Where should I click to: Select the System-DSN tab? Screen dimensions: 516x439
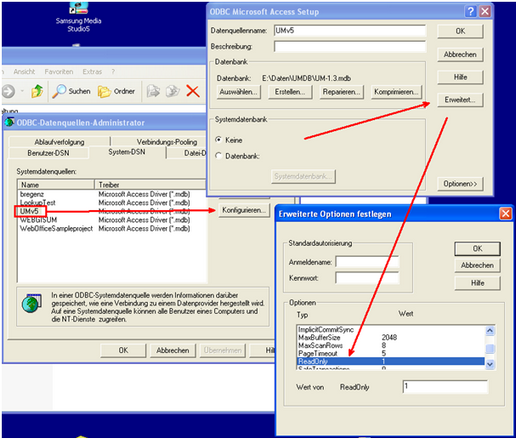coord(127,152)
